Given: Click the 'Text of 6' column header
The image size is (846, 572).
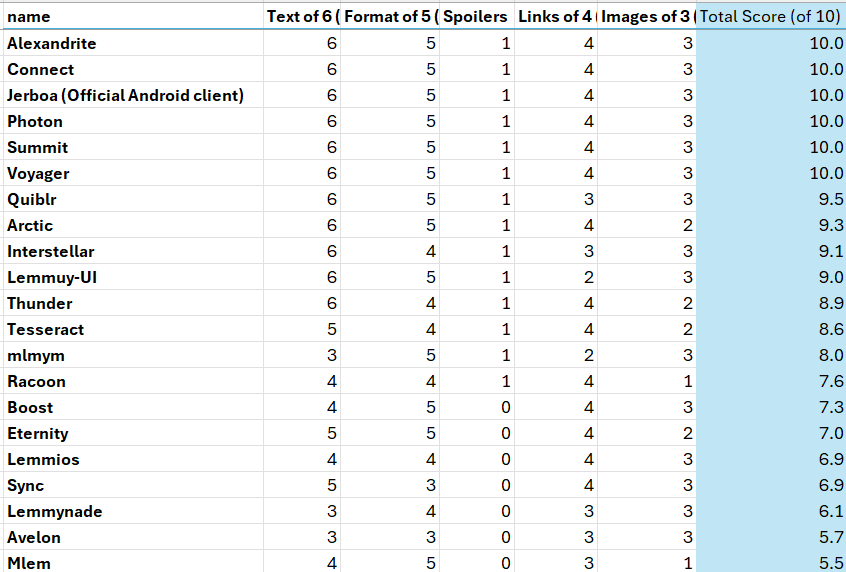Looking at the screenshot, I should [x=302, y=16].
